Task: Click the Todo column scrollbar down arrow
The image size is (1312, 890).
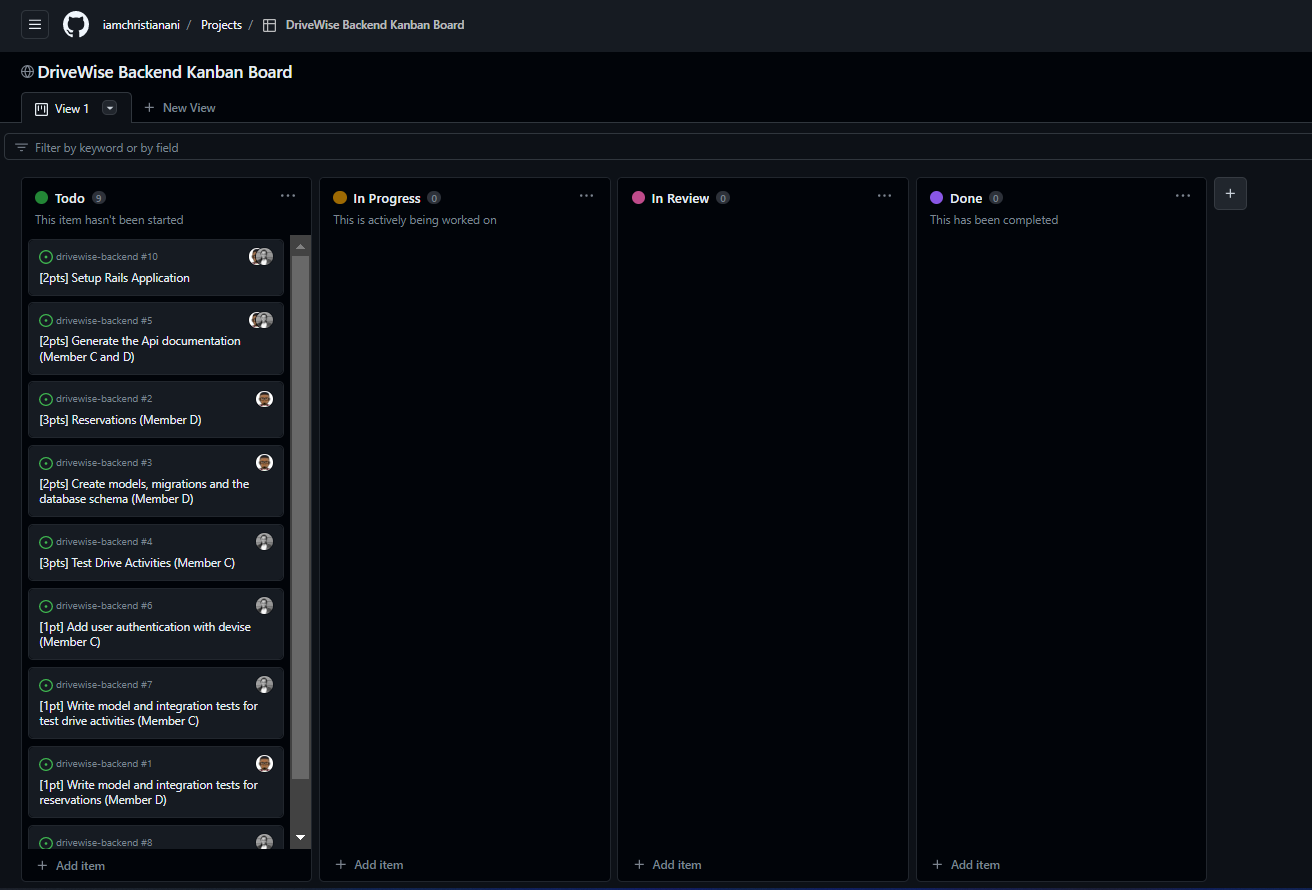Action: (300, 837)
